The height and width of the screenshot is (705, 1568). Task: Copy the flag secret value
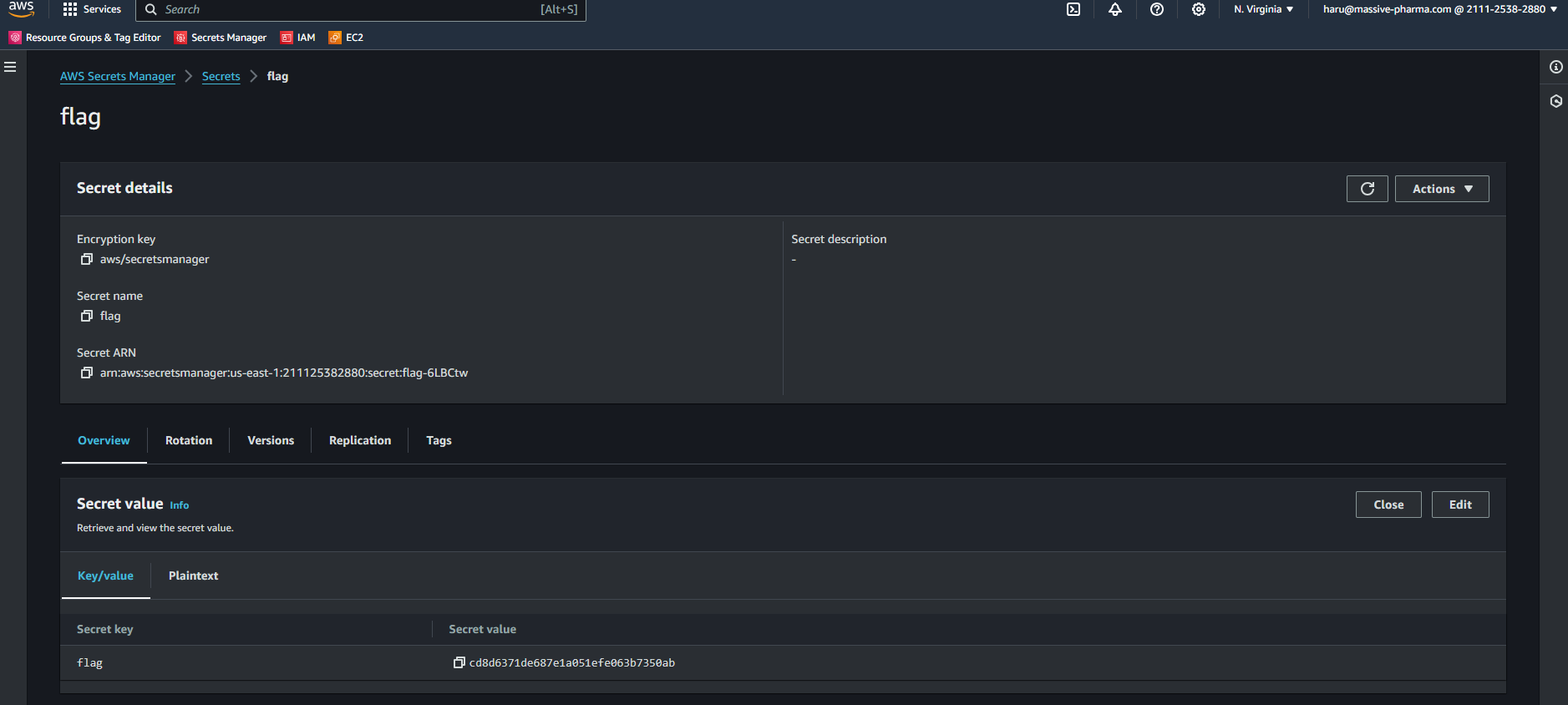coord(459,662)
